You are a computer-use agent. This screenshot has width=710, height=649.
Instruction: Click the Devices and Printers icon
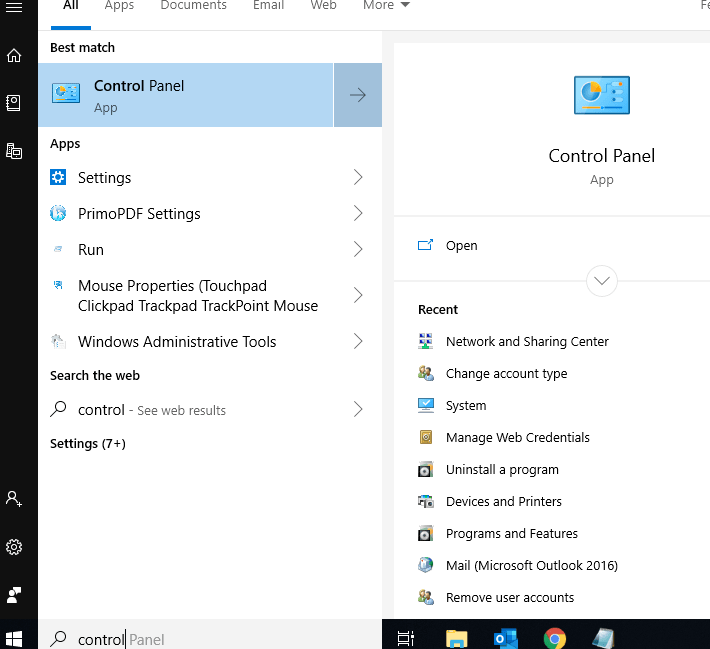pyautogui.click(x=426, y=501)
